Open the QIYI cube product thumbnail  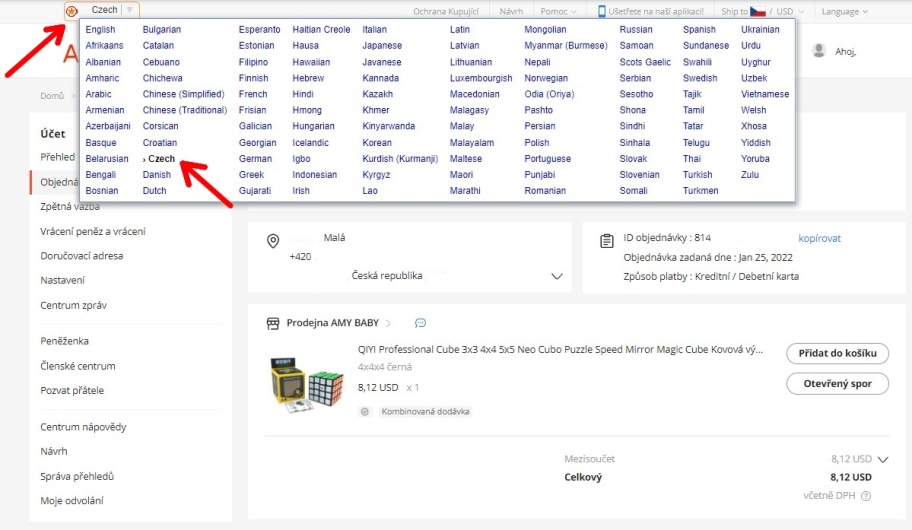pyautogui.click(x=303, y=385)
